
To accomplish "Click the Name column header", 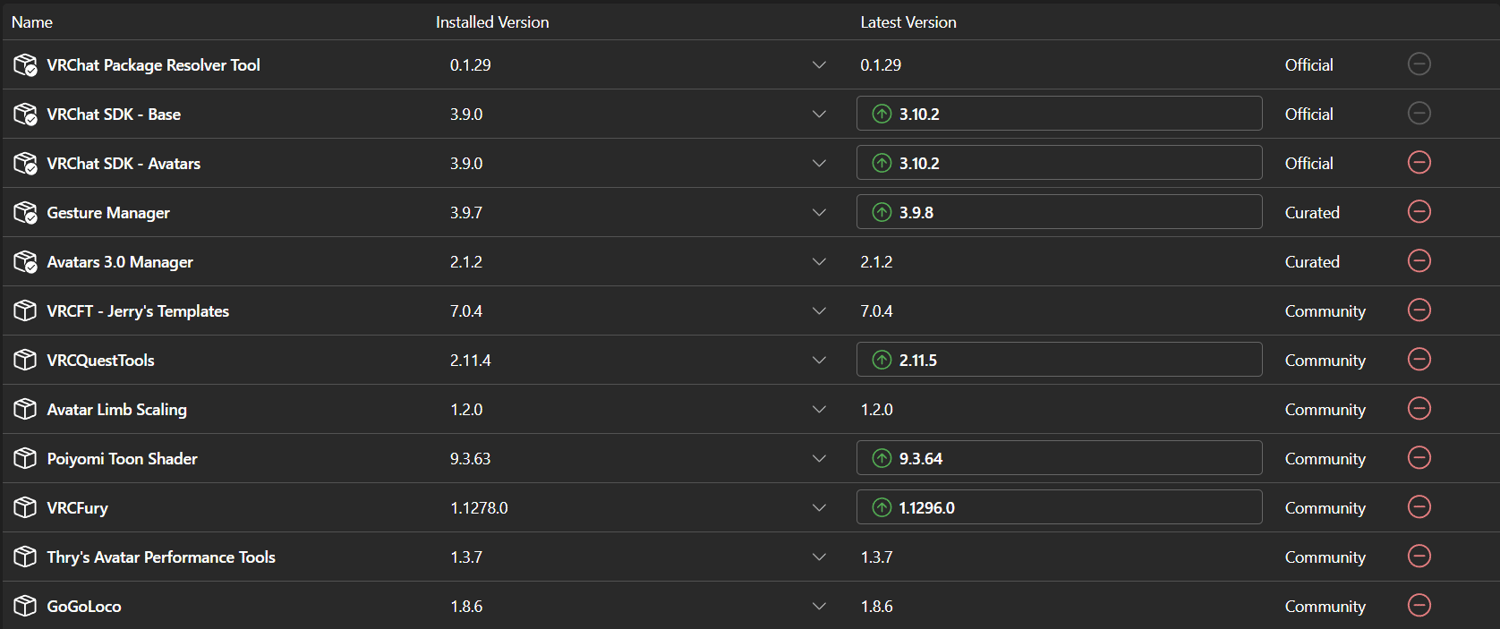I will (32, 22).
